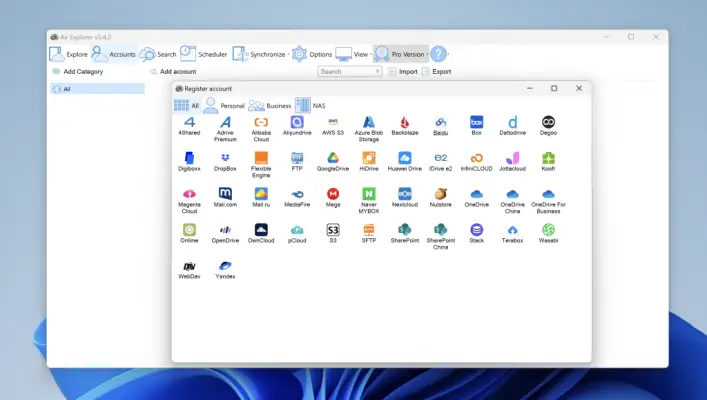707x400 pixels.
Task: Pick SharePoint China icon
Action: 441,237
